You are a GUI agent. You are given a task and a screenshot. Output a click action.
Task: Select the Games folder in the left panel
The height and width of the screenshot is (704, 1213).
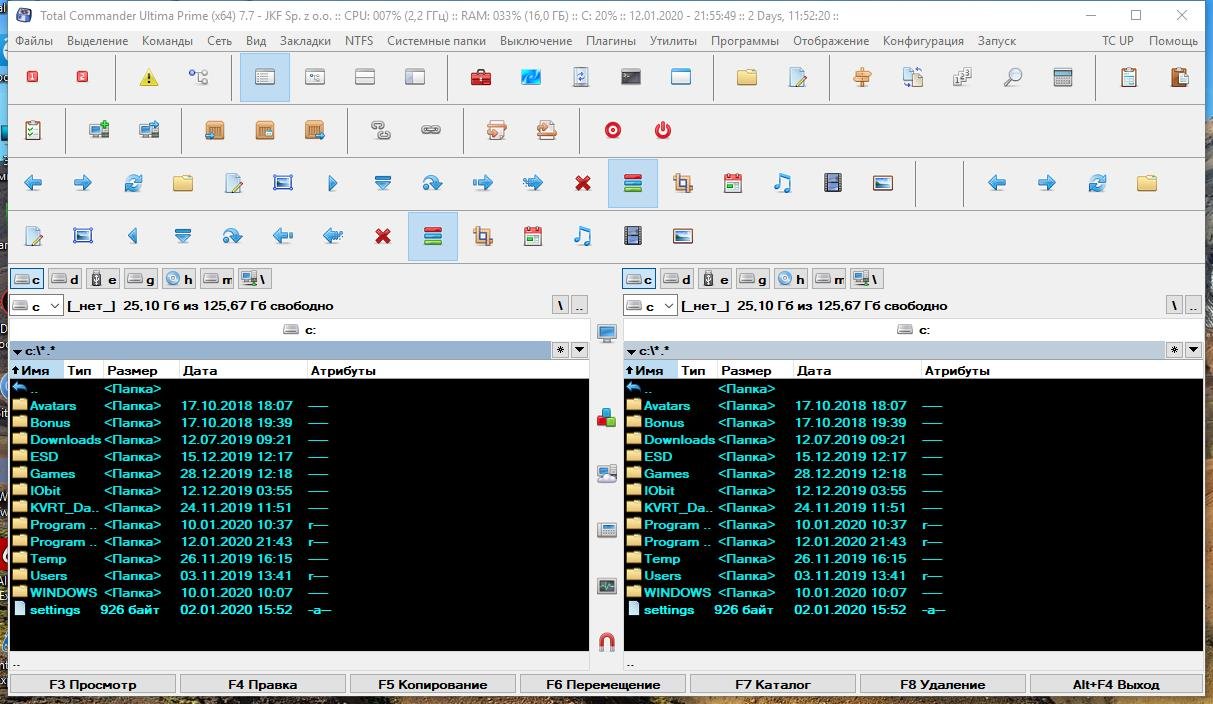(52, 474)
